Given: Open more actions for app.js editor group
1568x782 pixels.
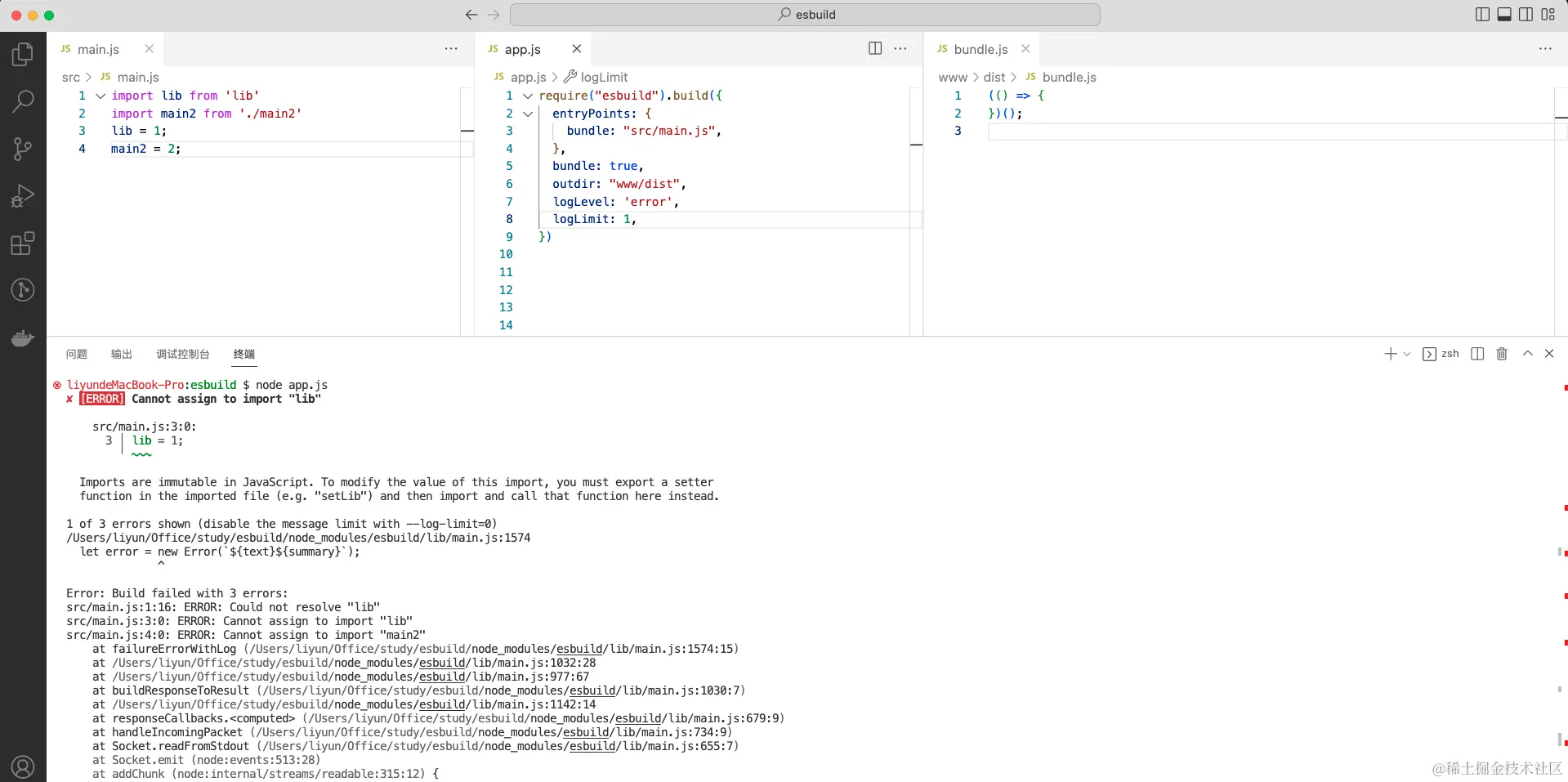Looking at the screenshot, I should tap(900, 48).
